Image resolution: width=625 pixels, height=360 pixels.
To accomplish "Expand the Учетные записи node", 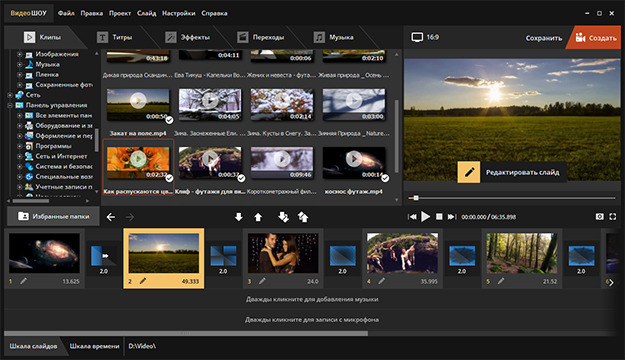I will pos(19,187).
